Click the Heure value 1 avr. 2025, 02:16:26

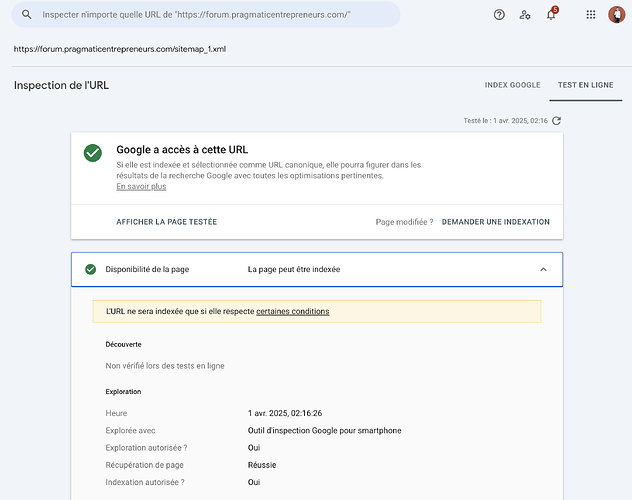pyautogui.click(x=285, y=413)
